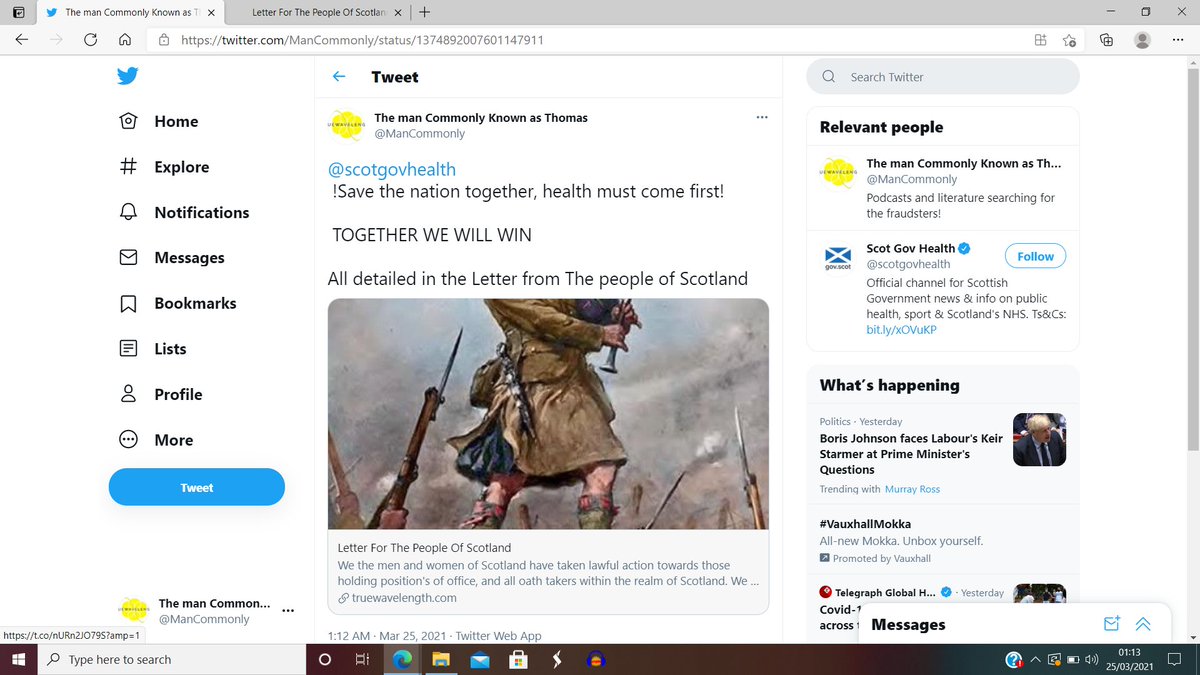Screen dimensions: 1200x675
Task: Open the Lists icon in sidebar
Action: tap(128, 348)
